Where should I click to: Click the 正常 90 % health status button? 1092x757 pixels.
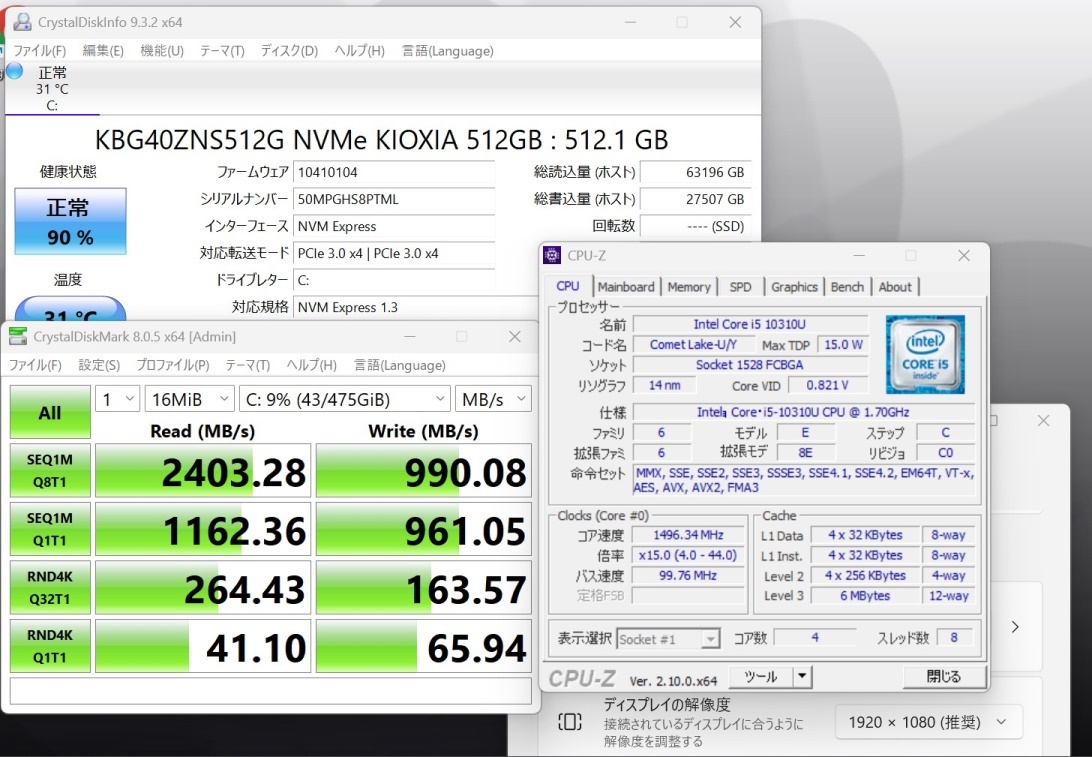pos(70,221)
